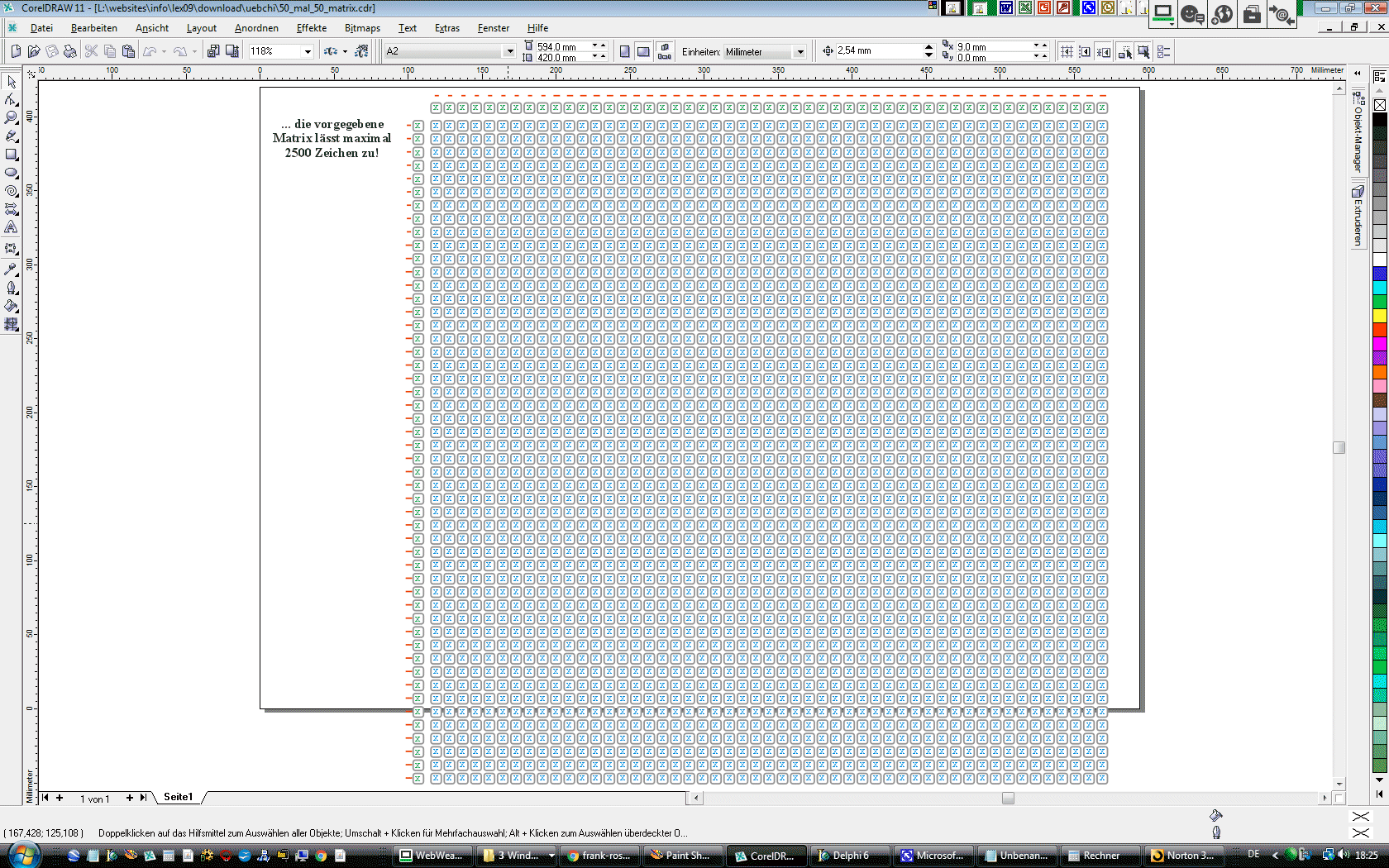Click the Import icon
1389x868 pixels.
click(213, 51)
